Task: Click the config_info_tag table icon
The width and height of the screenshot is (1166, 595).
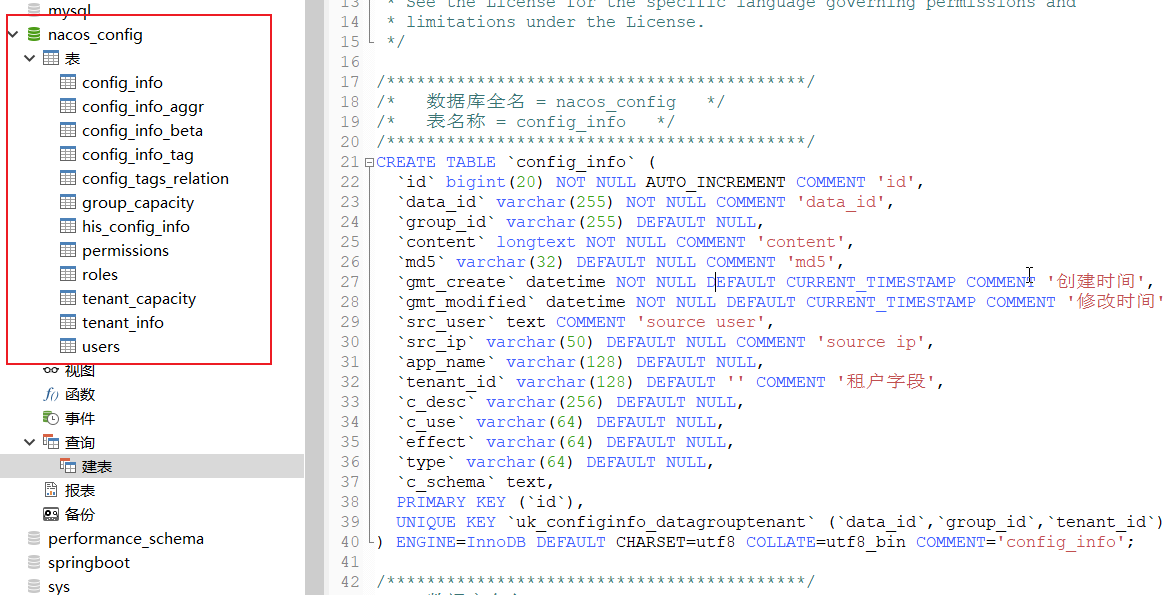Action: coord(68,154)
